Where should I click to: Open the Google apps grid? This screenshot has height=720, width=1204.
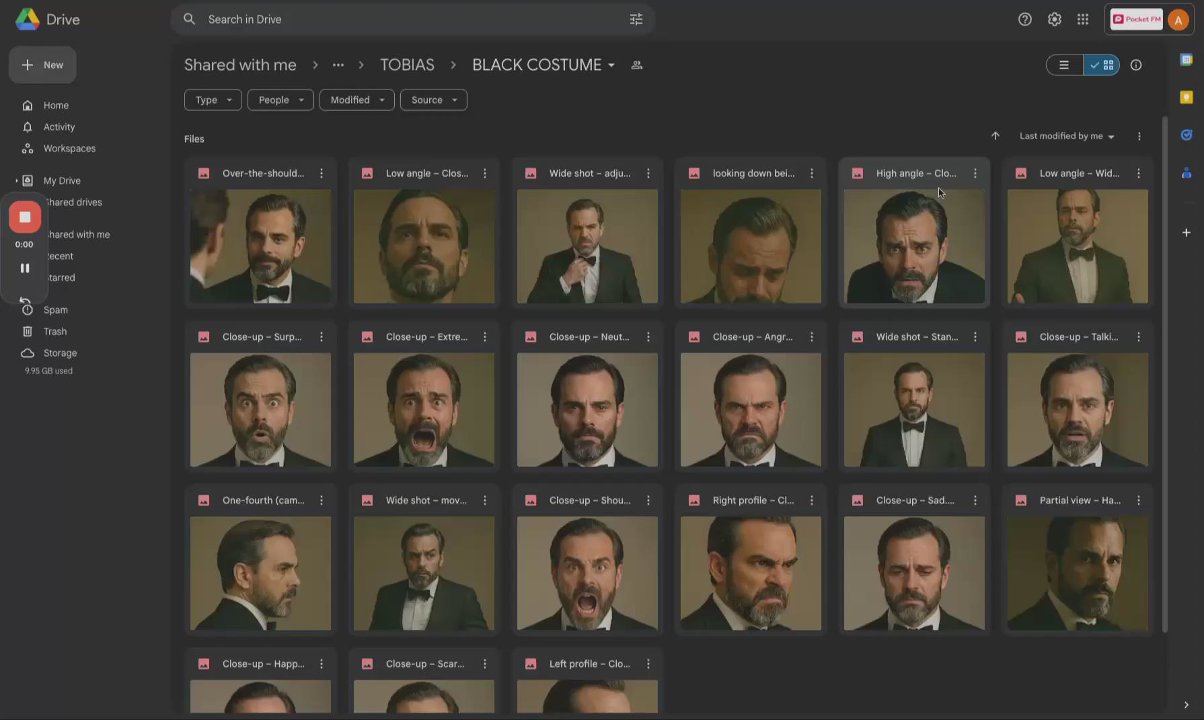1083,19
